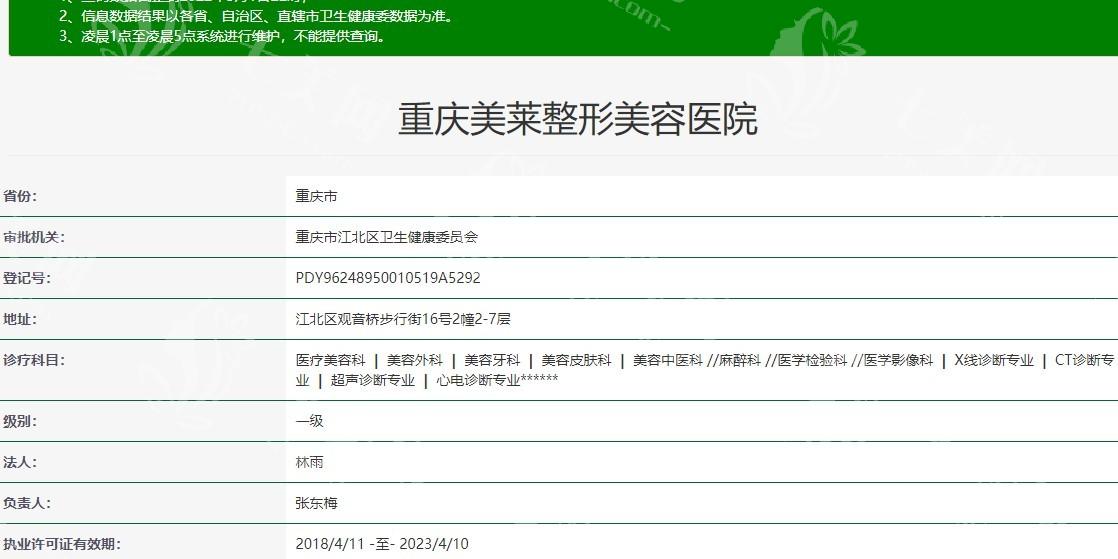Click notice line 3 about 凌晨1点至凌晨5点 maintenance
Screen dimensions: 1118x559
223,36
